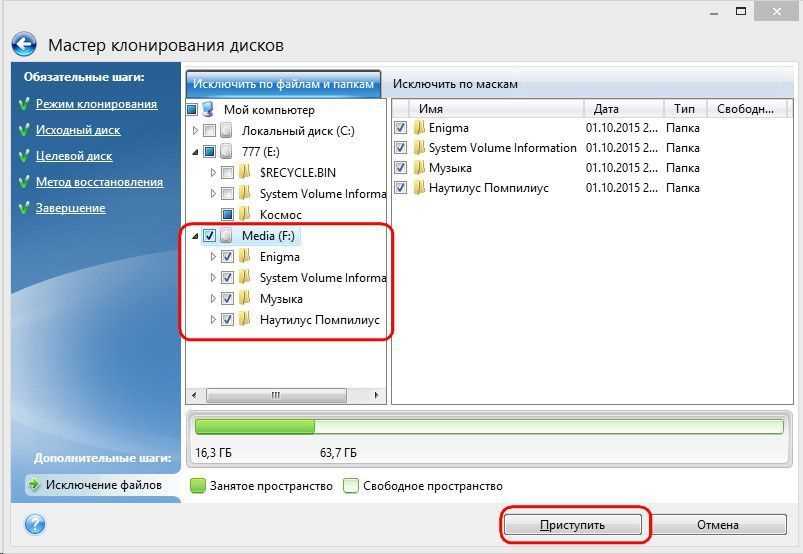Screen dimensions: 803x554
Task: Toggle $RECYCLE.BIN checkbox
Action: [x=227, y=173]
